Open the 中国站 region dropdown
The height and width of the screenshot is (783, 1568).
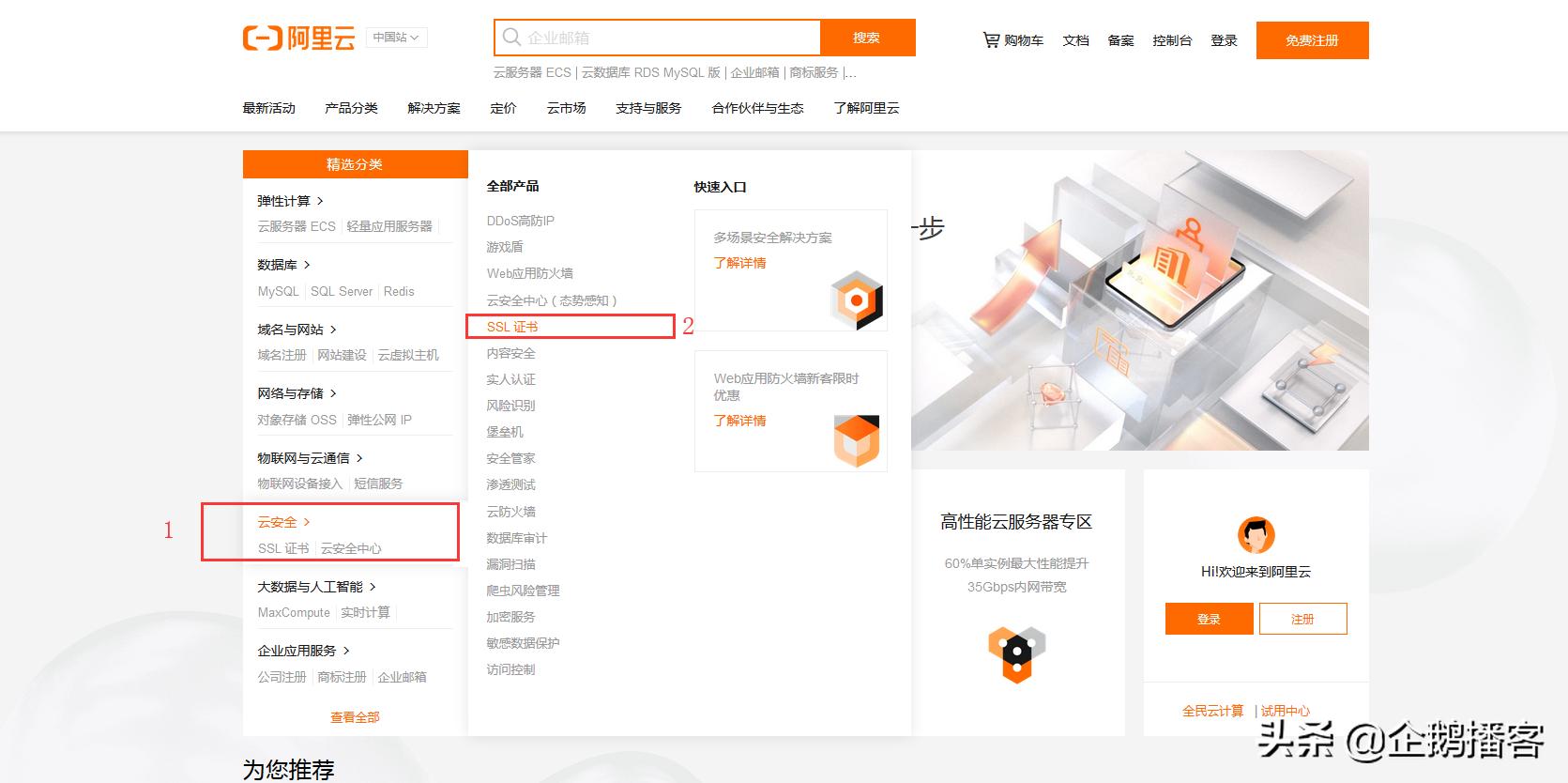click(x=396, y=38)
